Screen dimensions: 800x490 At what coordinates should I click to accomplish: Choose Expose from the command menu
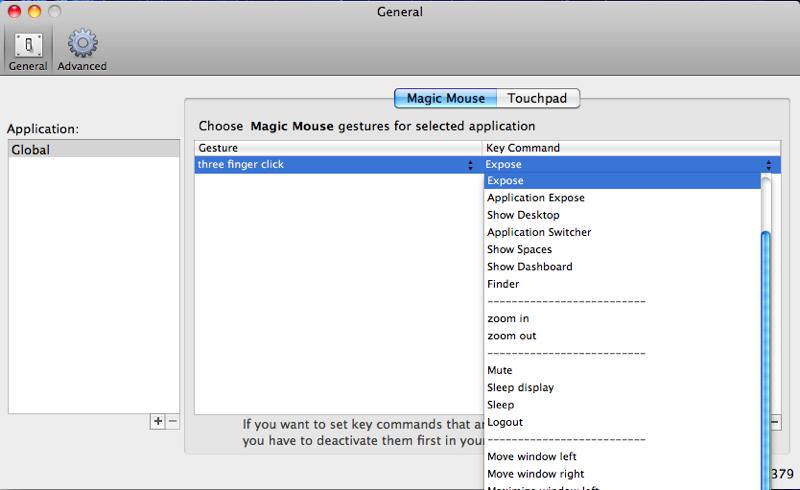pyautogui.click(x=622, y=181)
